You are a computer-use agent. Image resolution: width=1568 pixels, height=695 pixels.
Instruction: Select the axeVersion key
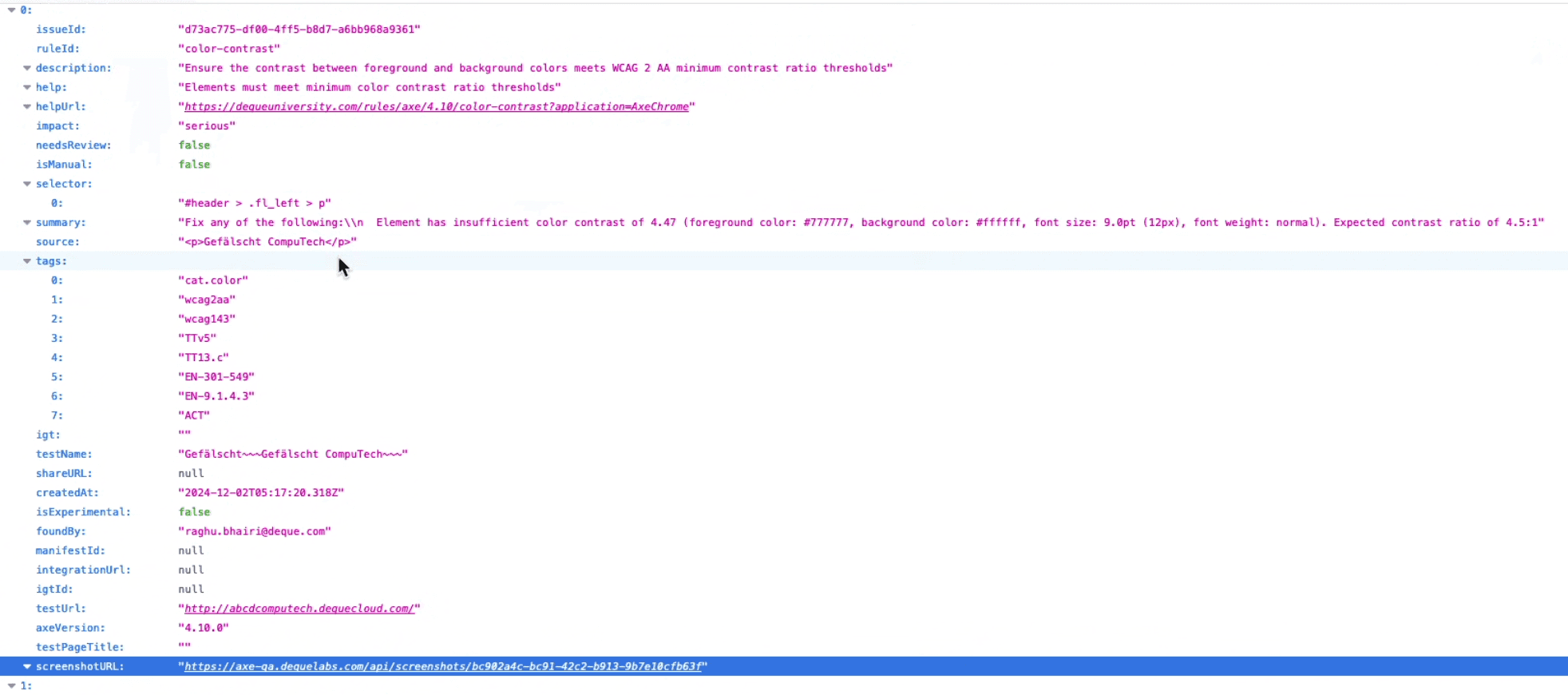click(70, 628)
